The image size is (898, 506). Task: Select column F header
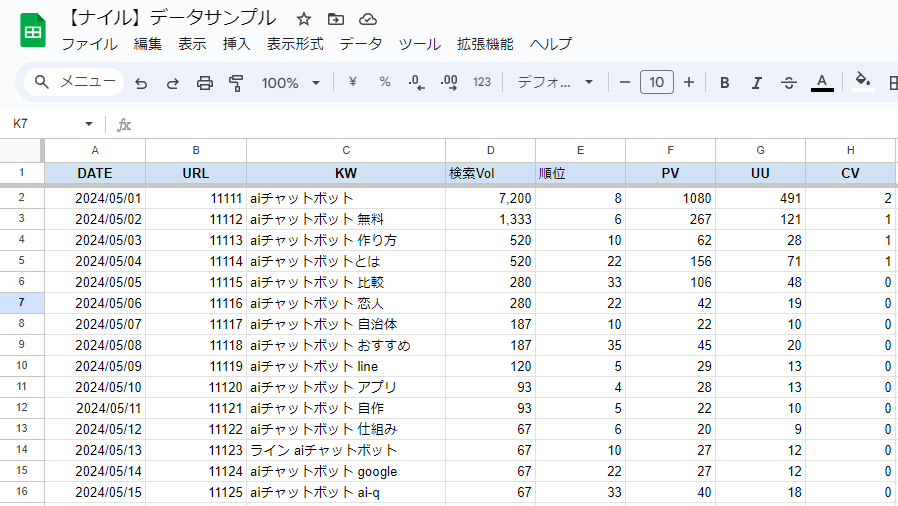click(x=670, y=151)
